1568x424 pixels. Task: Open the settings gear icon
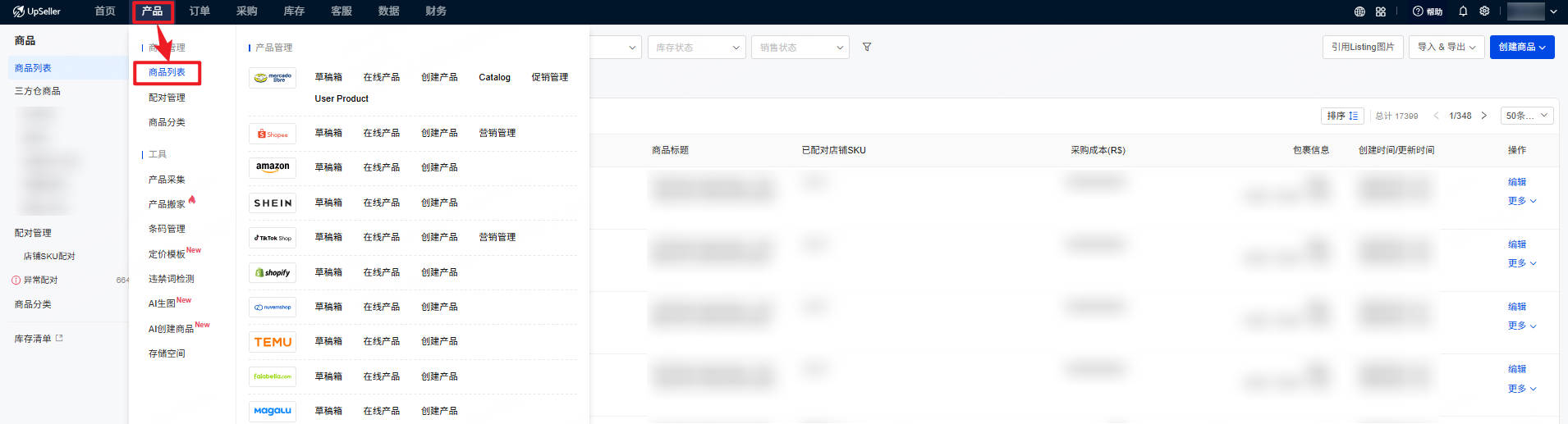pos(1484,11)
